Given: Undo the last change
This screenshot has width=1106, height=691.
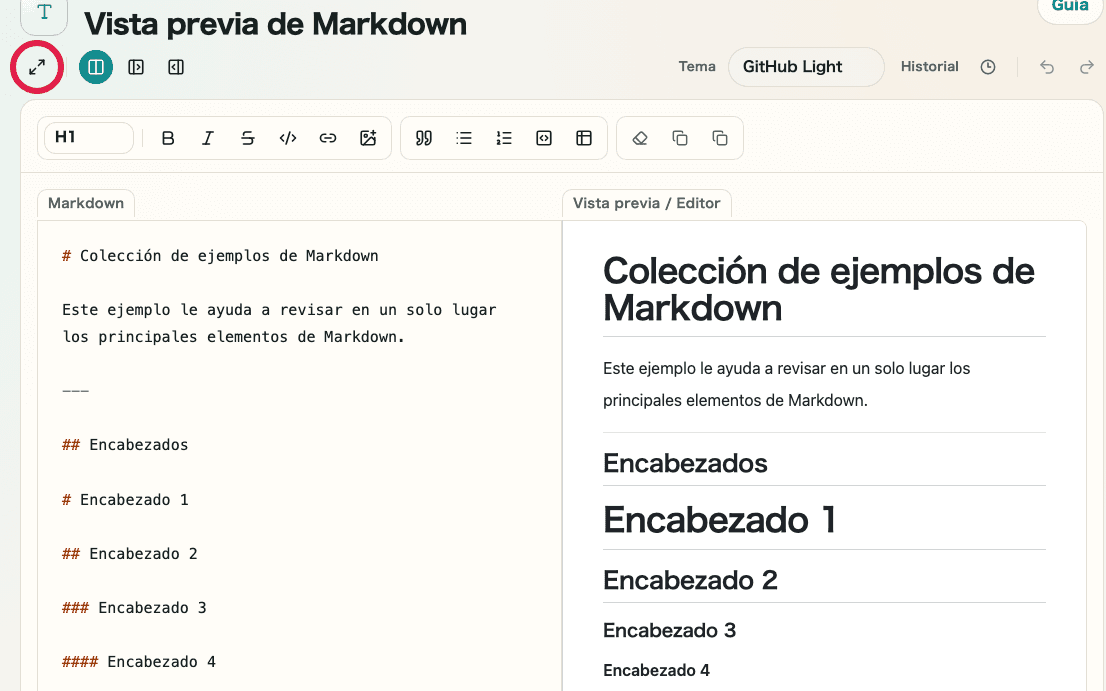Looking at the screenshot, I should (x=1046, y=67).
